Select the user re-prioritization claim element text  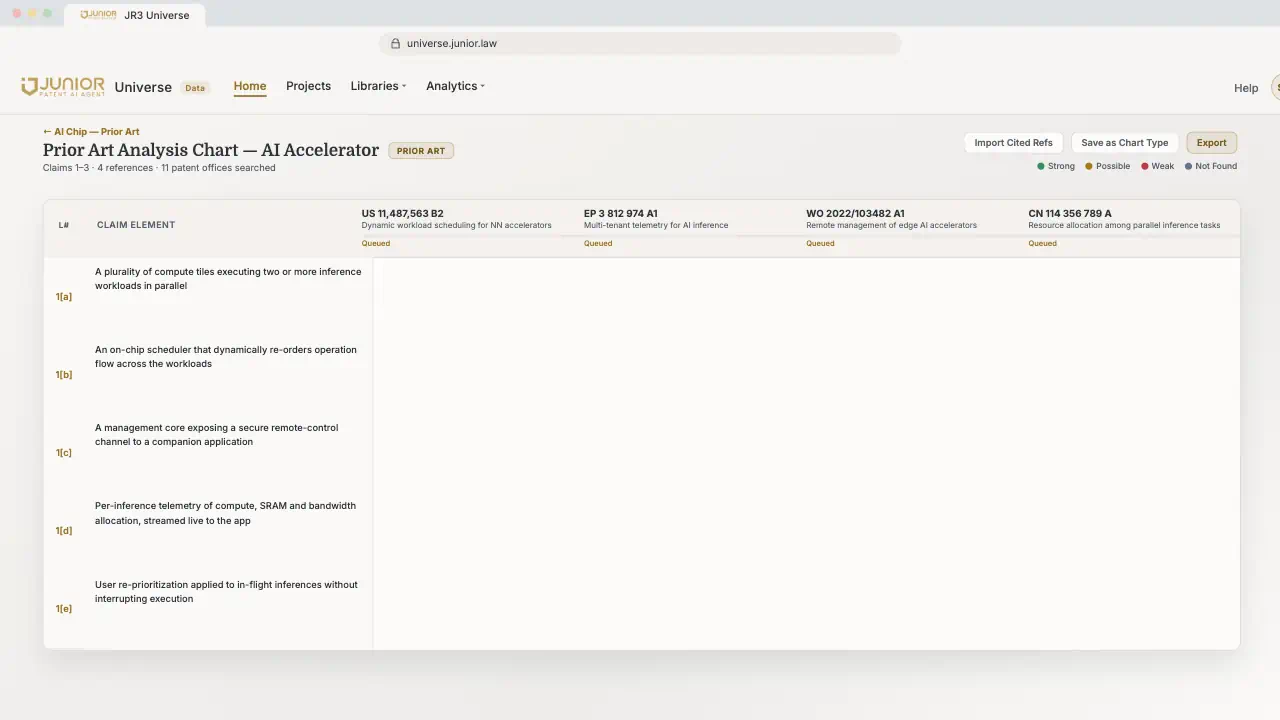click(x=226, y=592)
